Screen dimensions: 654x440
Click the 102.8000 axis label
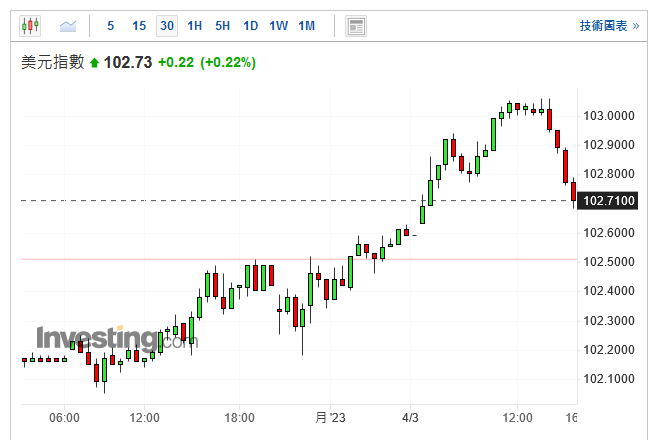point(609,174)
